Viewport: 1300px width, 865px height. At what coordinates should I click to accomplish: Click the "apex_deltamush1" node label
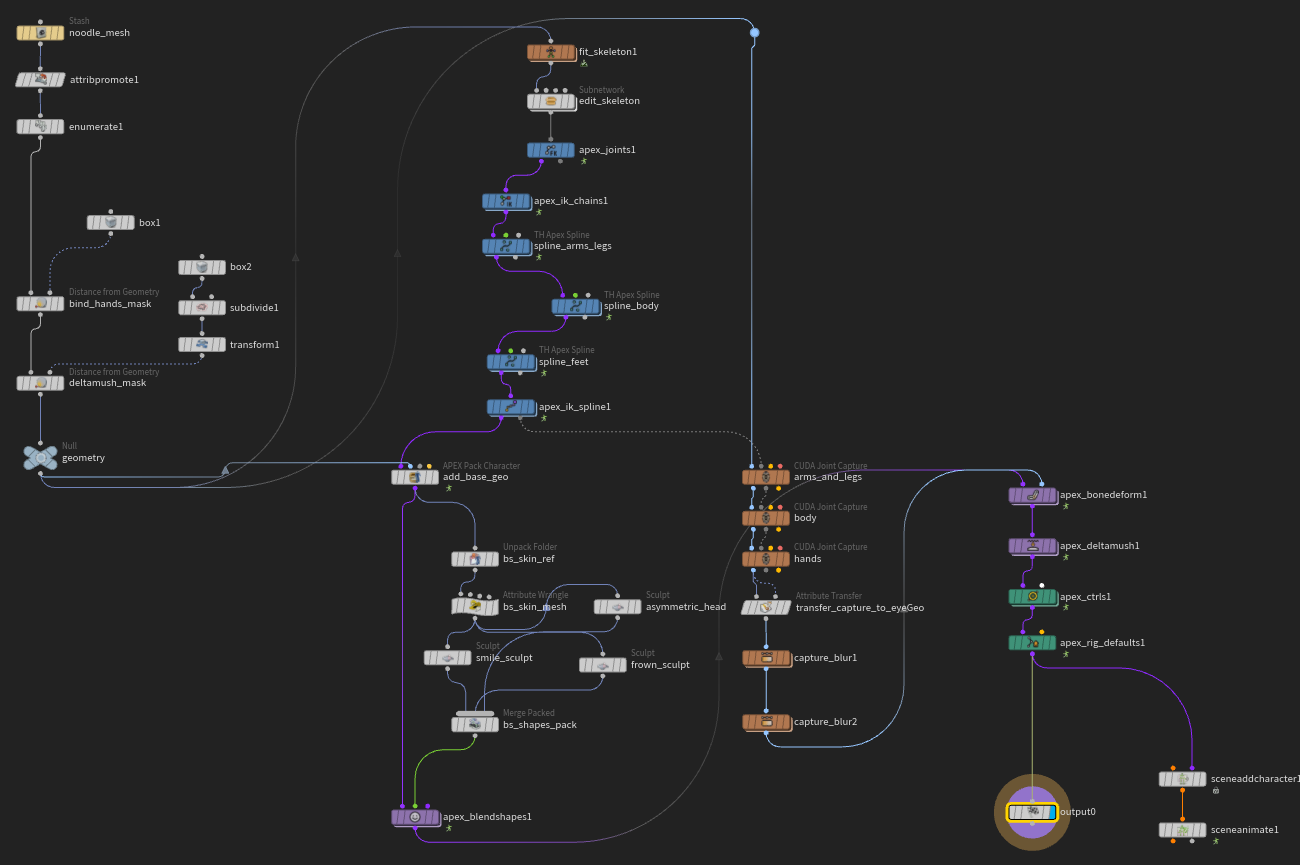pyautogui.click(x=1100, y=546)
